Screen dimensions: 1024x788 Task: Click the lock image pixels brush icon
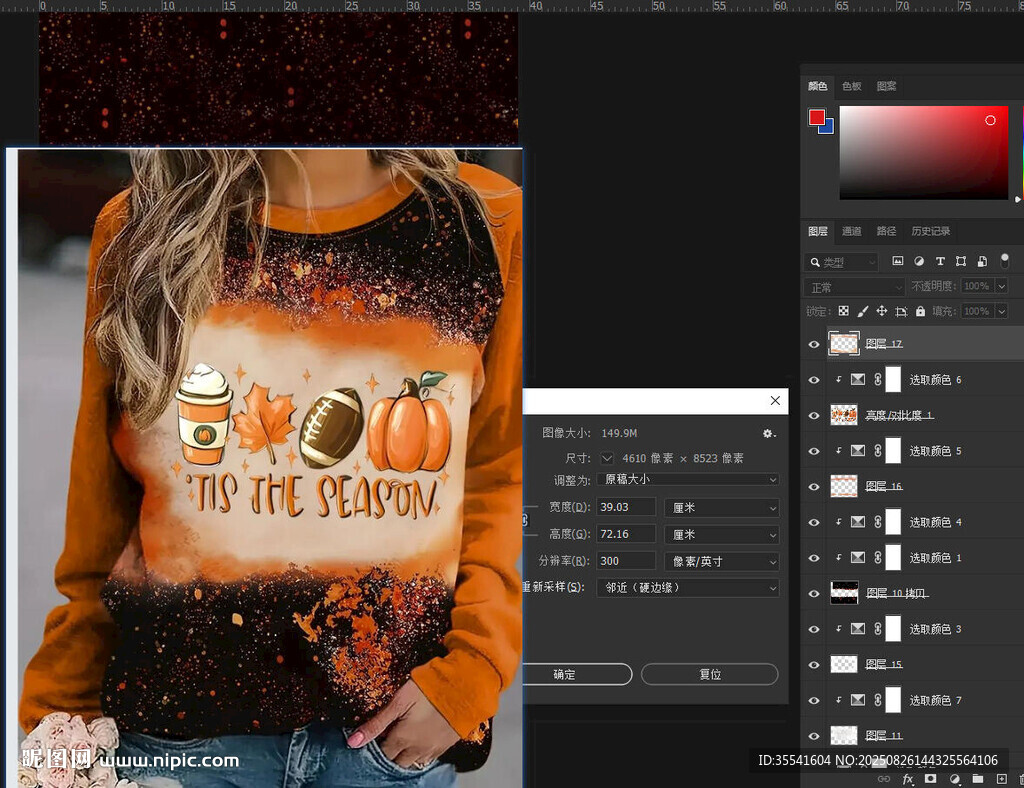click(863, 311)
